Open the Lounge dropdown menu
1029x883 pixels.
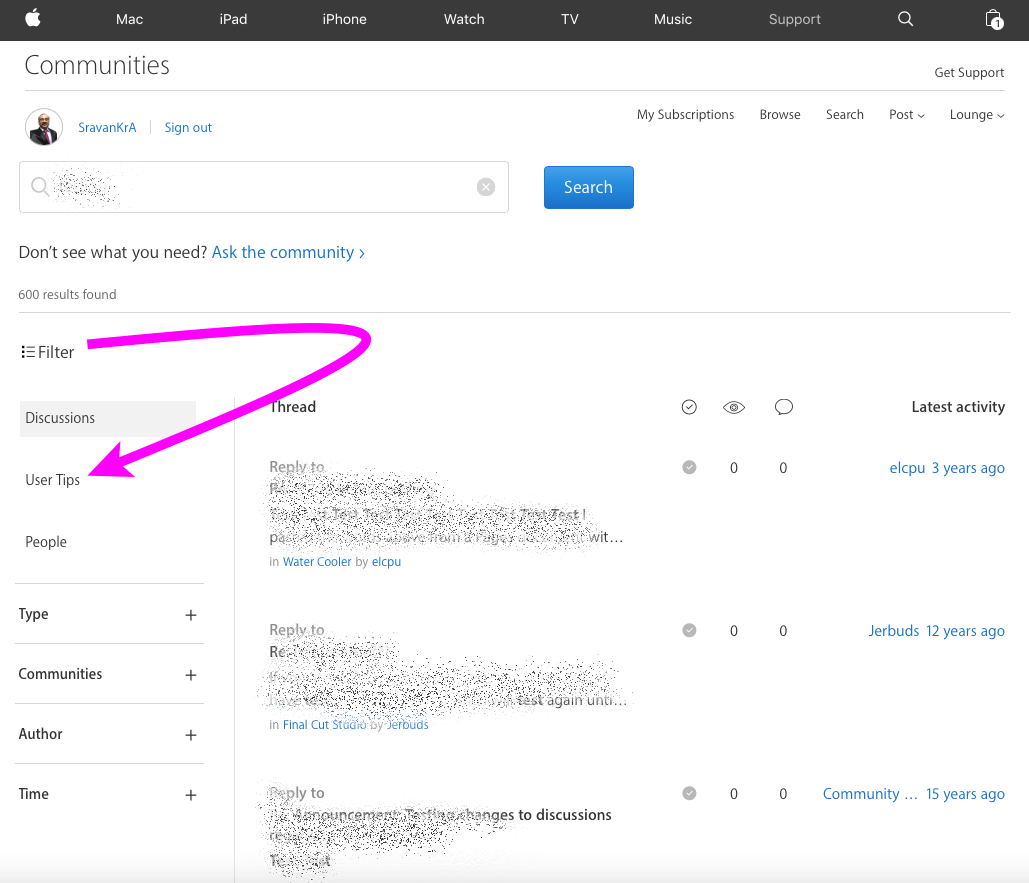[976, 115]
